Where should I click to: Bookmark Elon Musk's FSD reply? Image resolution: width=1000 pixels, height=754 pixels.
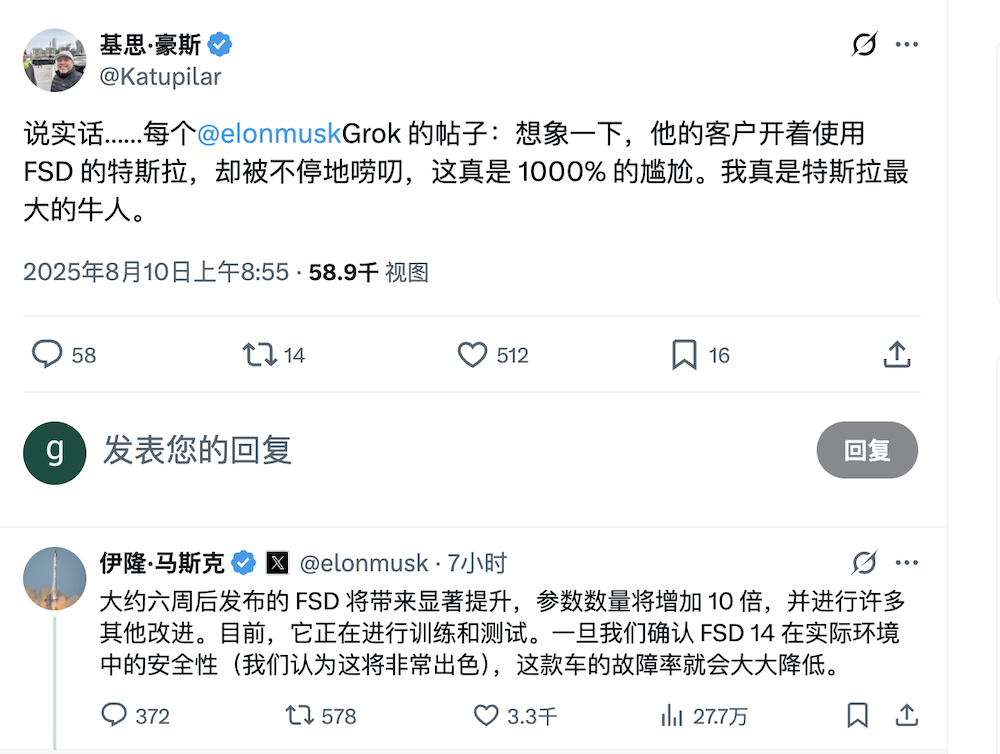857,716
